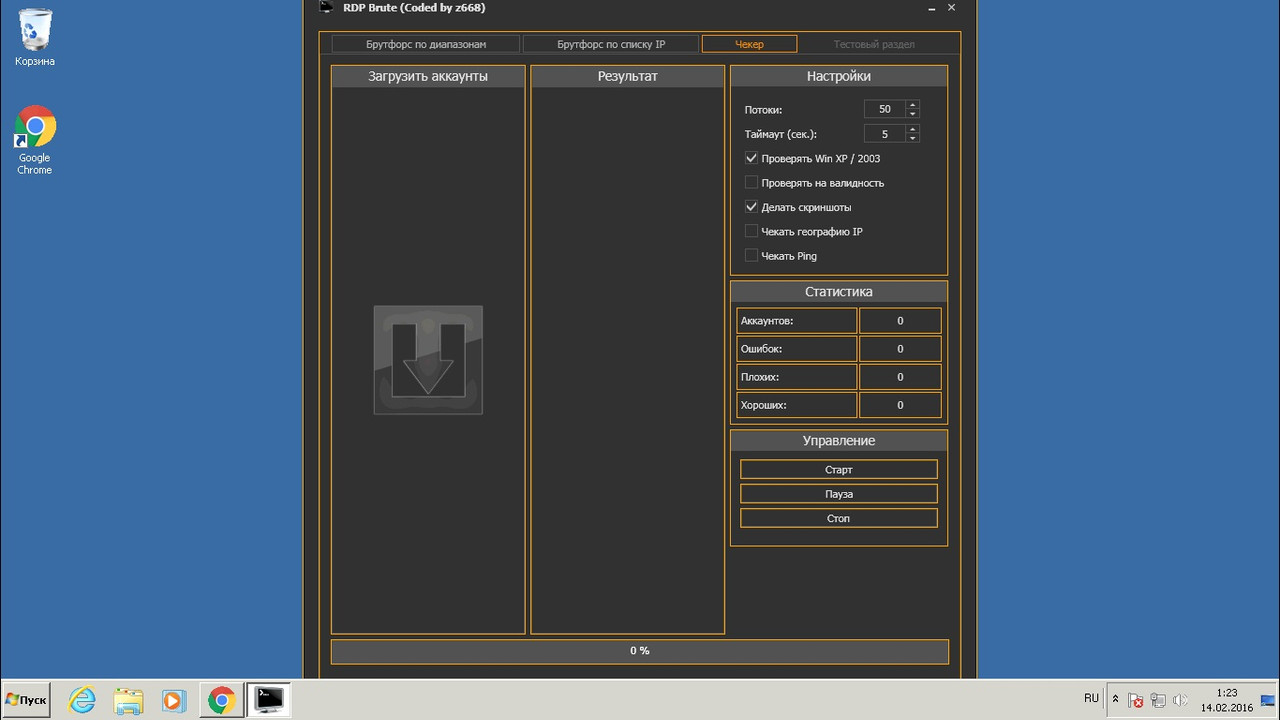Uncheck the Проверять Win XP / 2003 checkbox
1280x720 pixels.
[751, 158]
